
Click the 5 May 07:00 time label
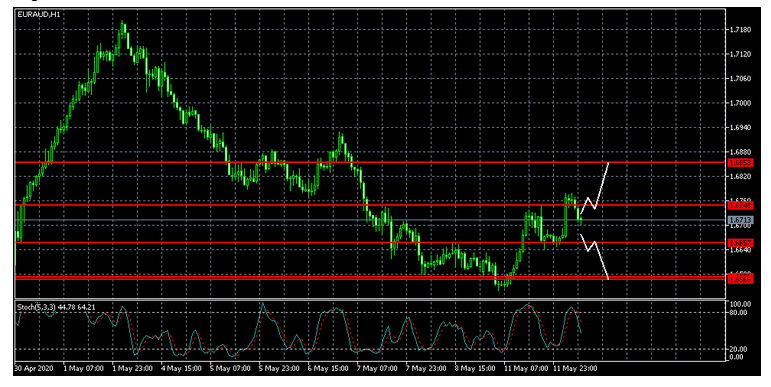click(x=230, y=368)
